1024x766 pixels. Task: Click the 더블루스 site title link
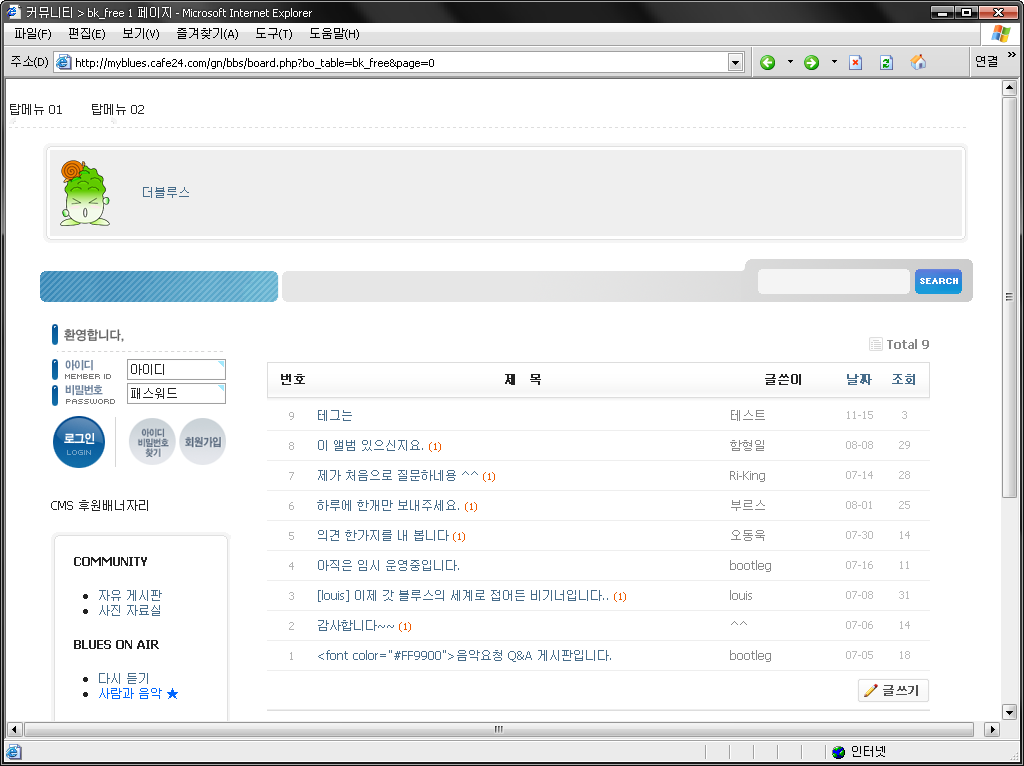[x=166, y=193]
